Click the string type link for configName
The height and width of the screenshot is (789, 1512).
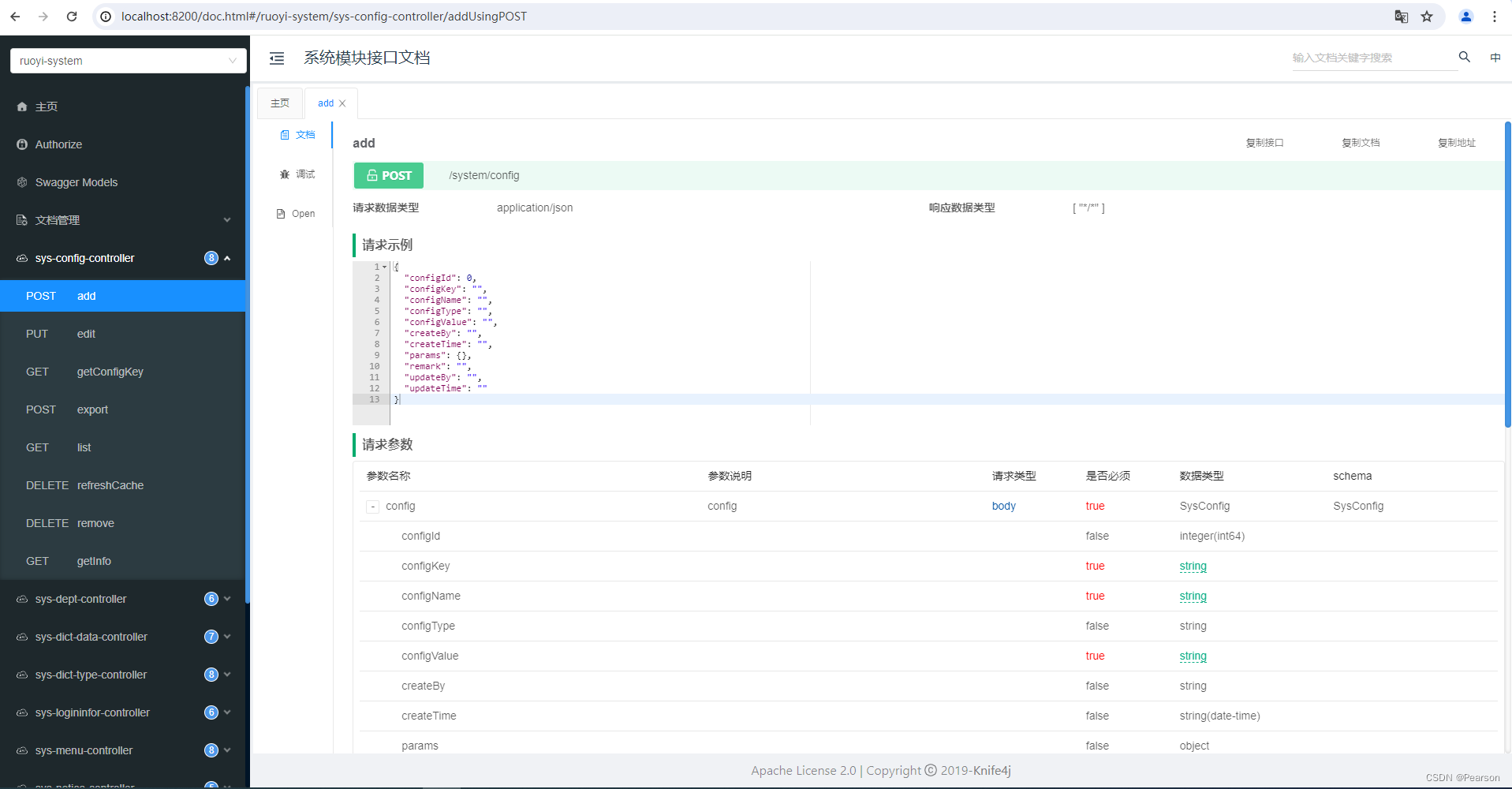(x=1193, y=596)
